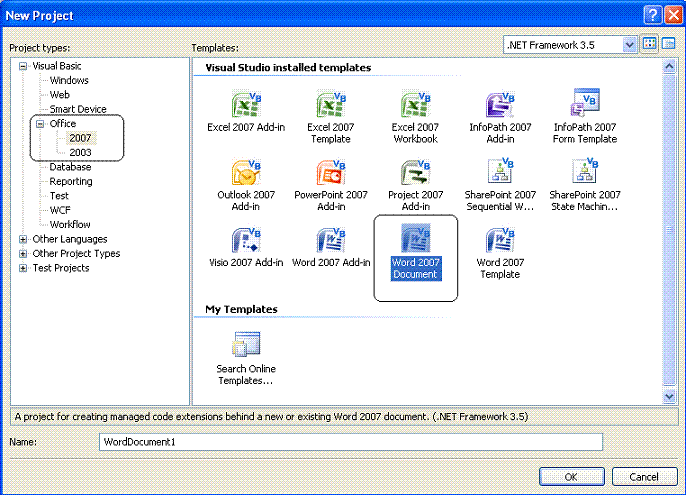686x495 pixels.
Task: Expand the Other Project Types node
Action: pos(23,254)
